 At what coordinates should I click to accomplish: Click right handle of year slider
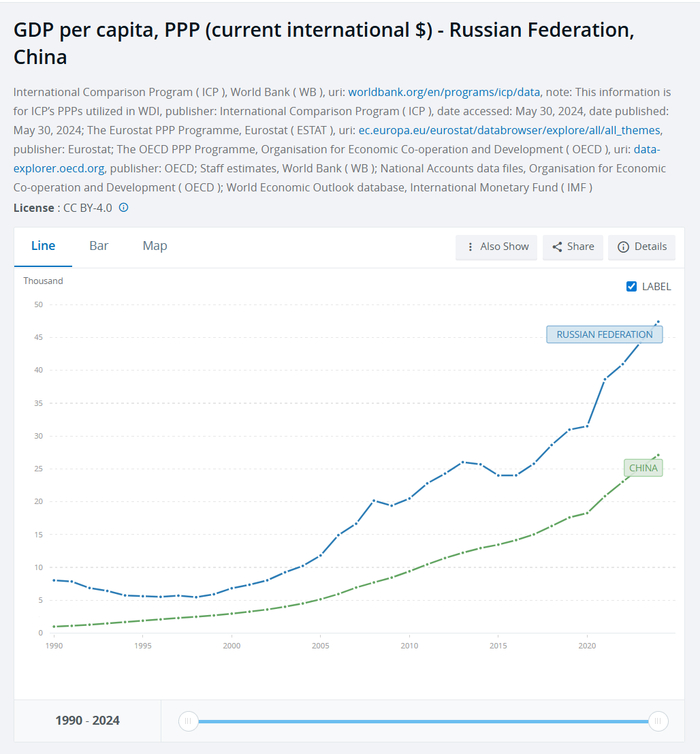pyautogui.click(x=658, y=721)
